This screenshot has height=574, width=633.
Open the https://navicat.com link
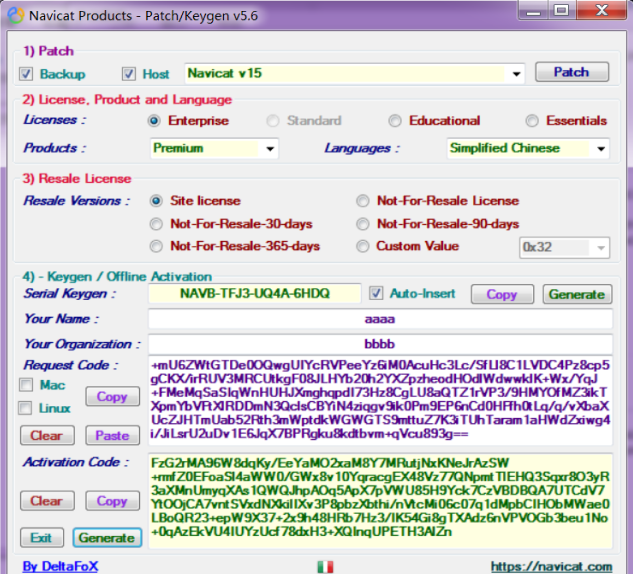click(551, 567)
